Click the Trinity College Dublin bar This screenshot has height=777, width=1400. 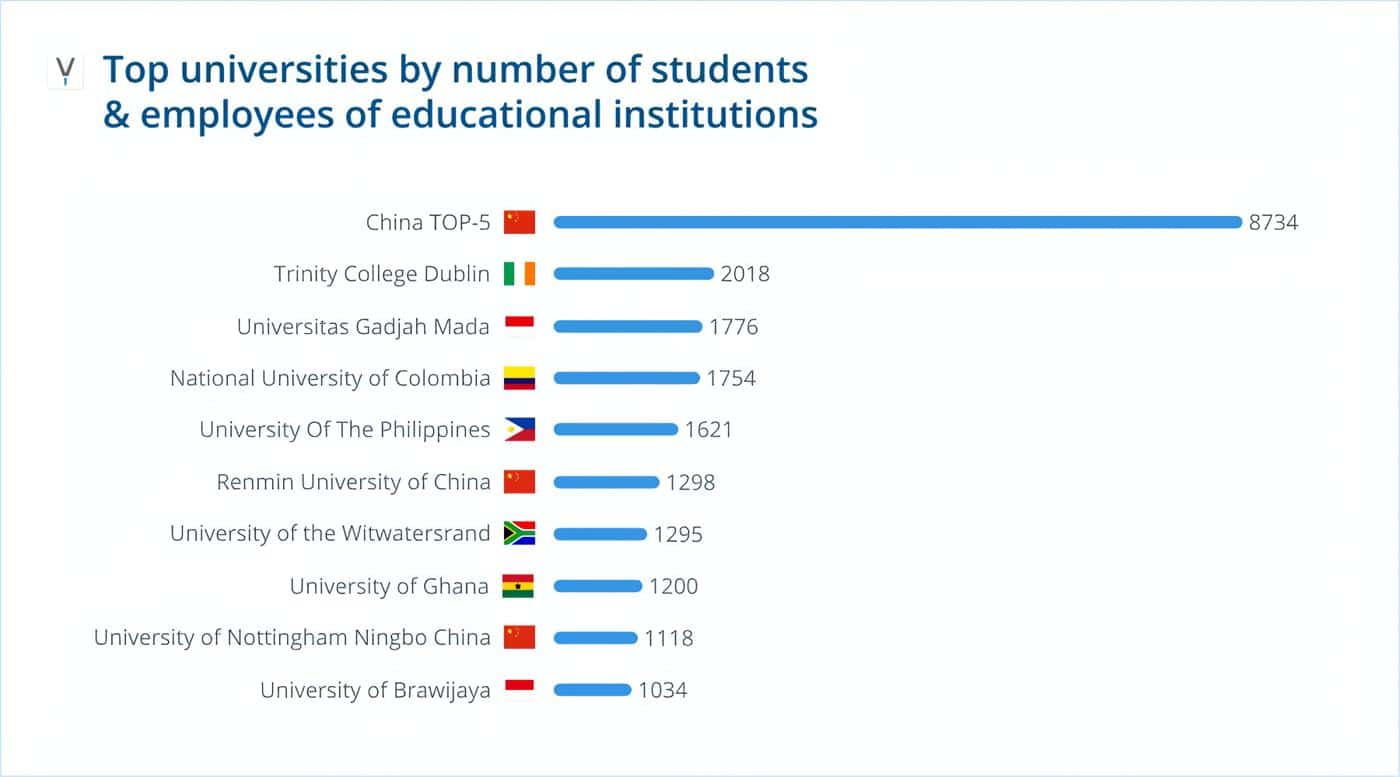coord(633,274)
